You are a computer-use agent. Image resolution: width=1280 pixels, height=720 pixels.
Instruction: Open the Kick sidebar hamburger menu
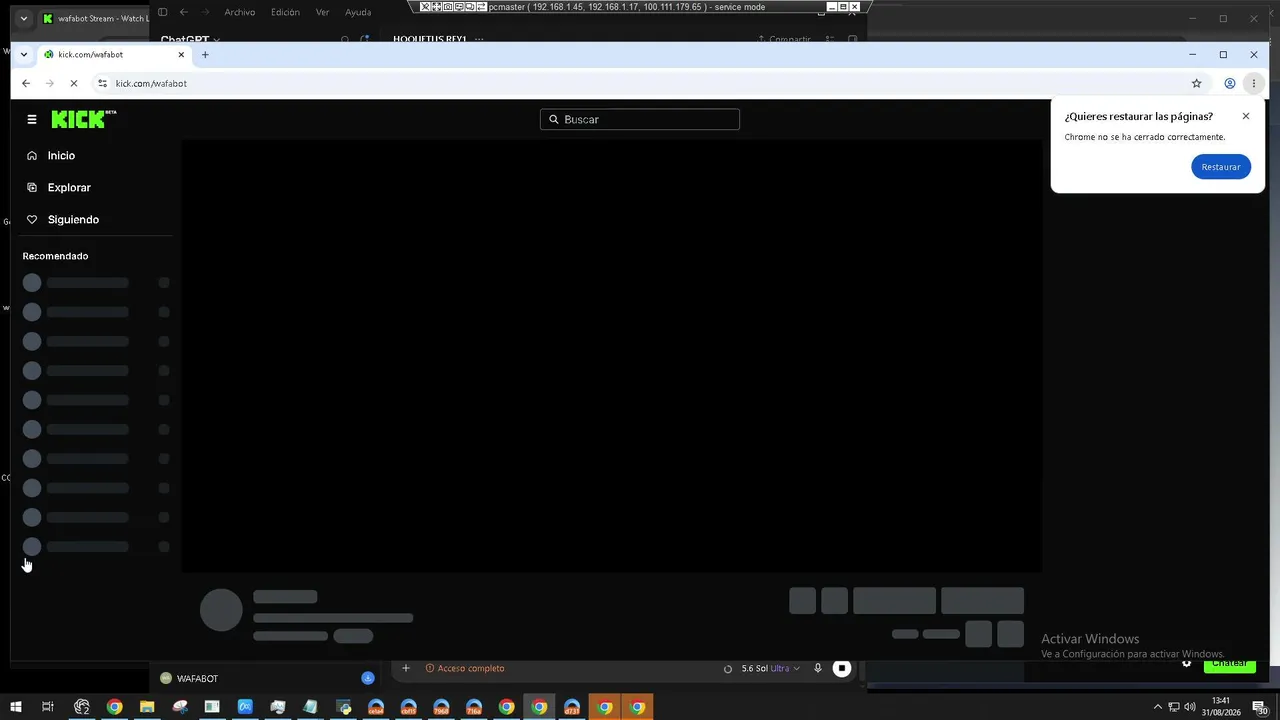click(x=32, y=119)
